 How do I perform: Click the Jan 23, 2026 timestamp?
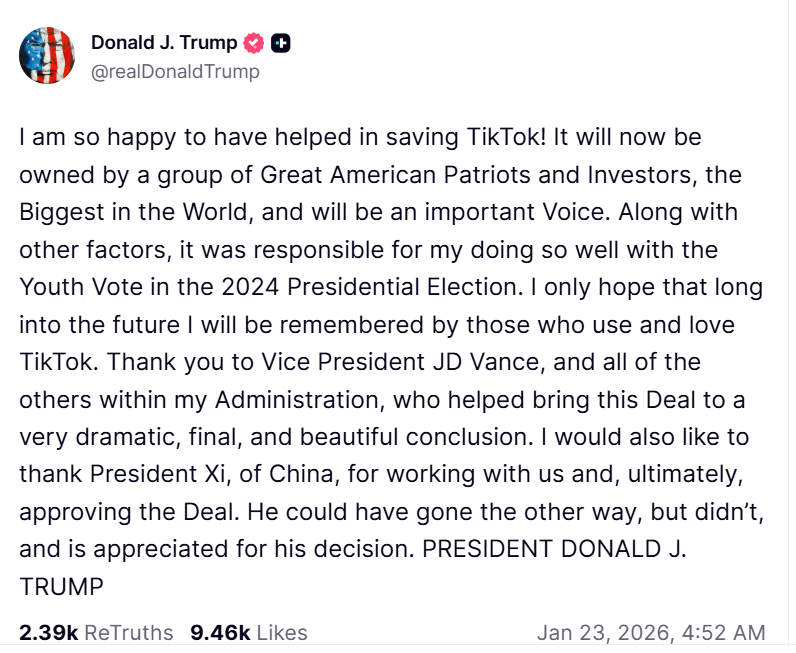pos(650,632)
